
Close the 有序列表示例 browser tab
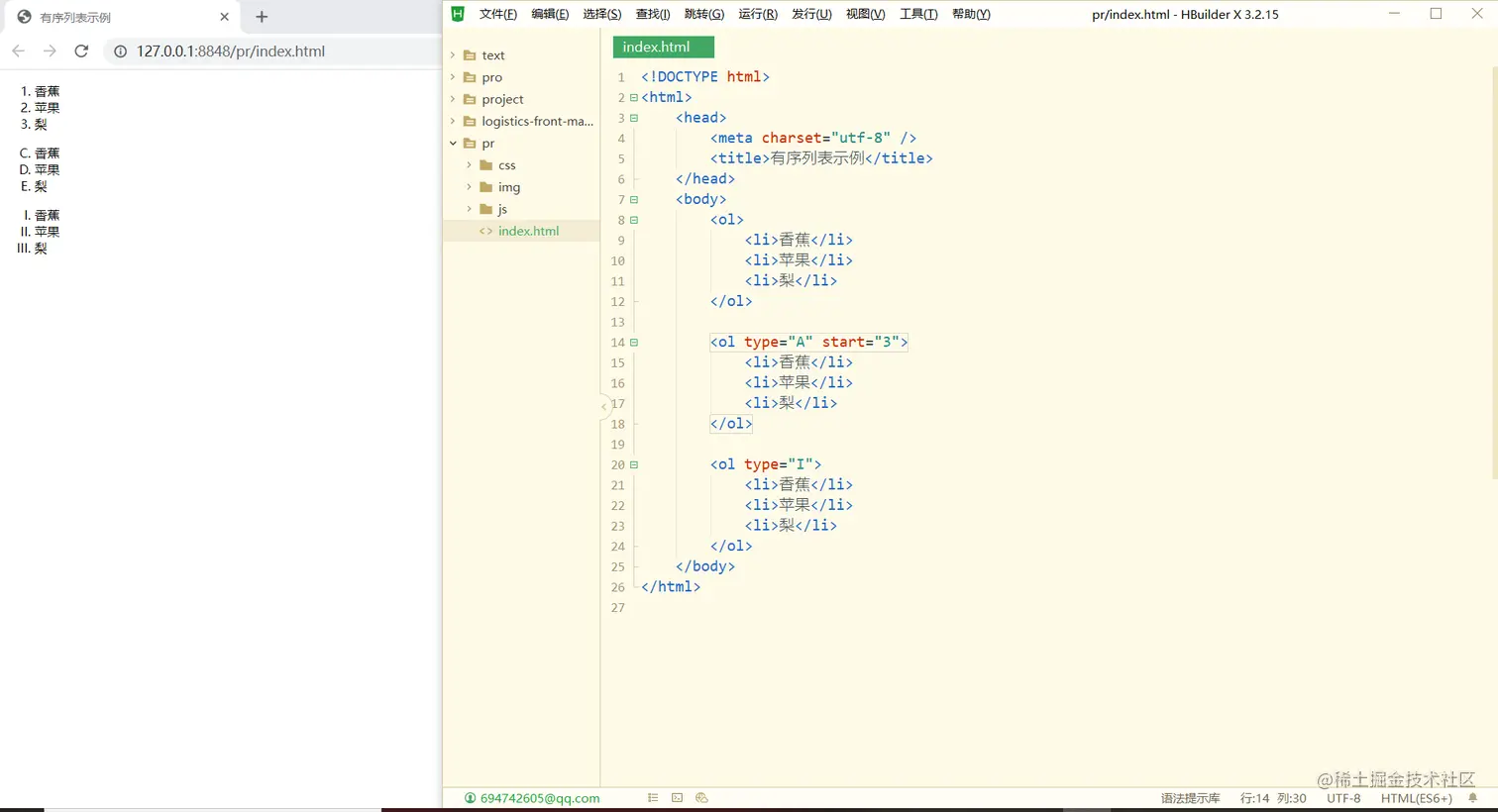[224, 17]
